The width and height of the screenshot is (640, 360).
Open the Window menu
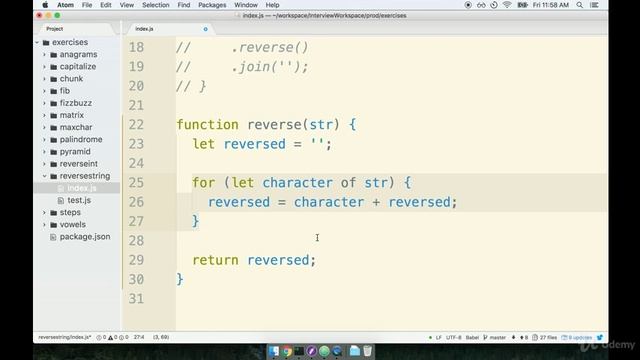click(246, 5)
